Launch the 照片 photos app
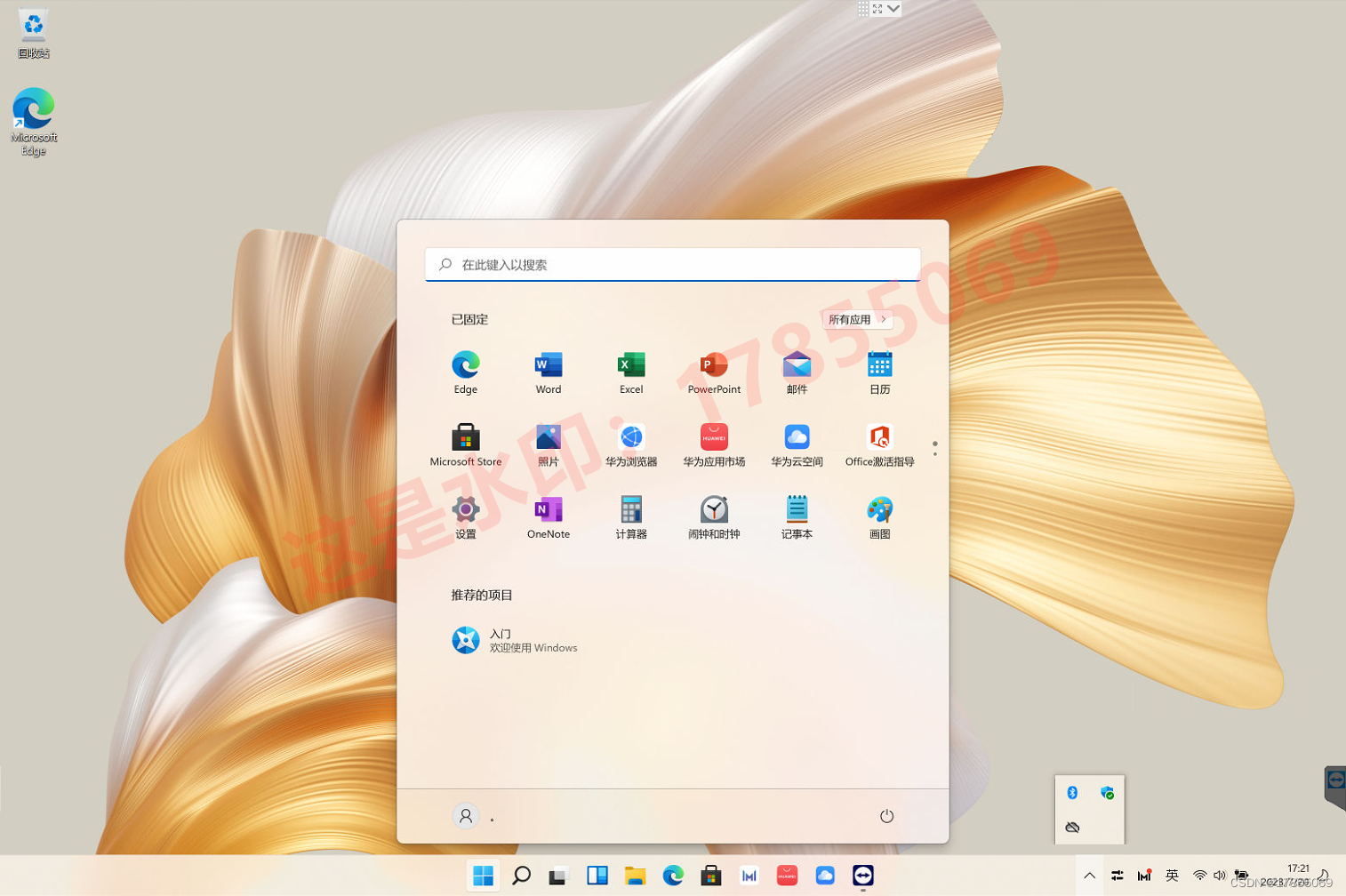This screenshot has height=896, width=1346. pos(548,445)
